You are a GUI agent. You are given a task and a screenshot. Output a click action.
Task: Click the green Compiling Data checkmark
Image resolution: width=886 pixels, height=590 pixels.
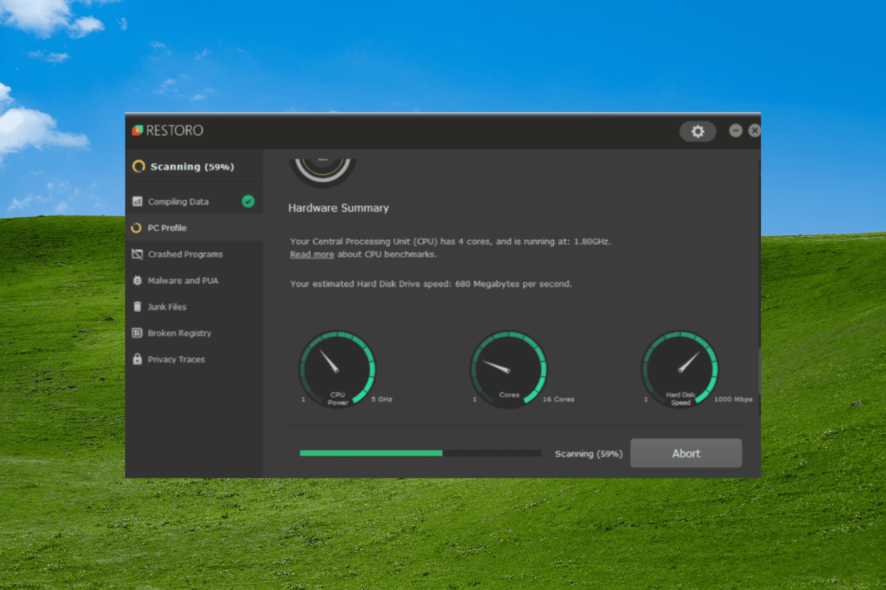[248, 201]
